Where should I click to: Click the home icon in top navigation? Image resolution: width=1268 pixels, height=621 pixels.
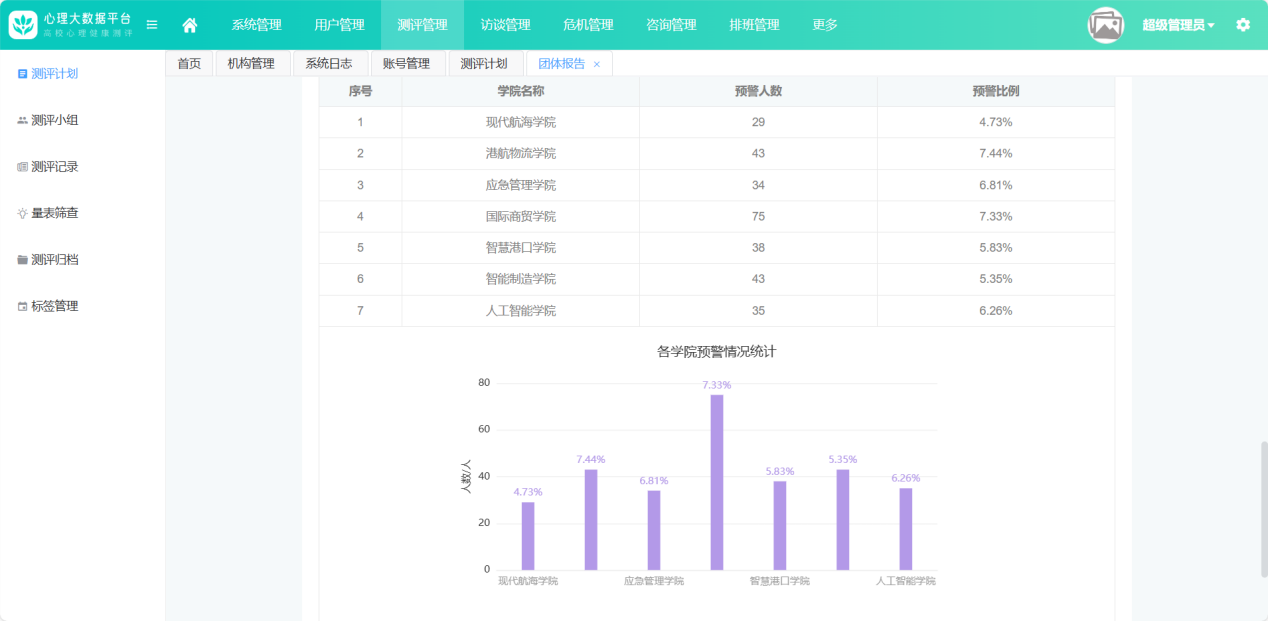click(190, 25)
